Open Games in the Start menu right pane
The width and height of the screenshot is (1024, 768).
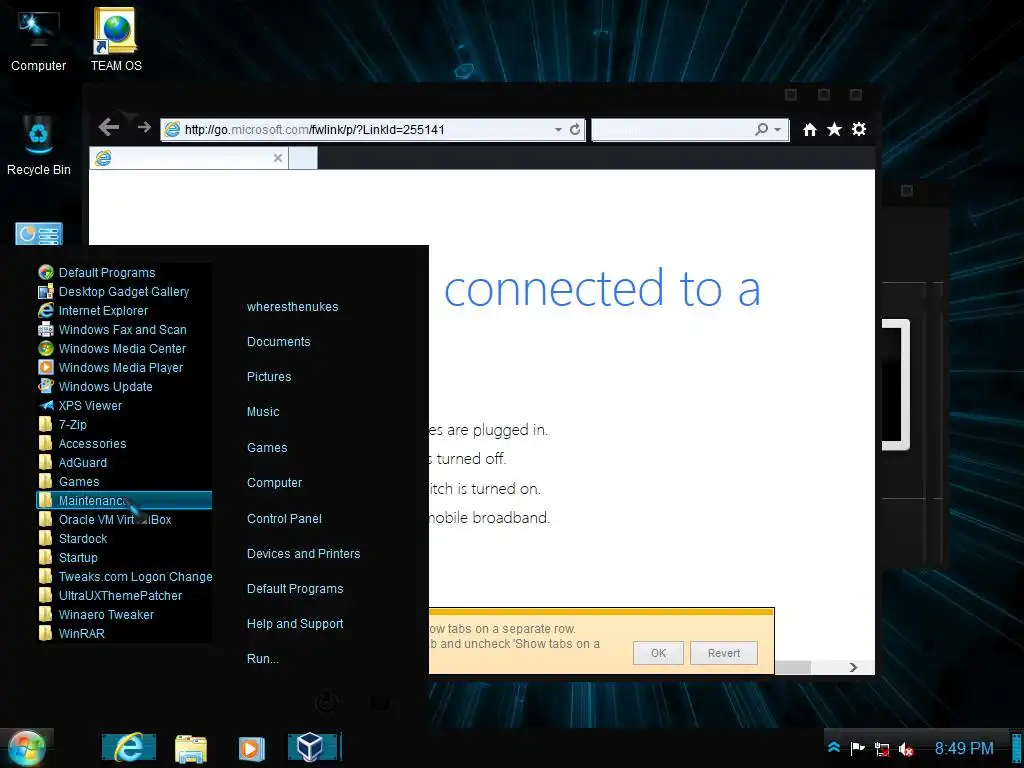[x=267, y=447]
